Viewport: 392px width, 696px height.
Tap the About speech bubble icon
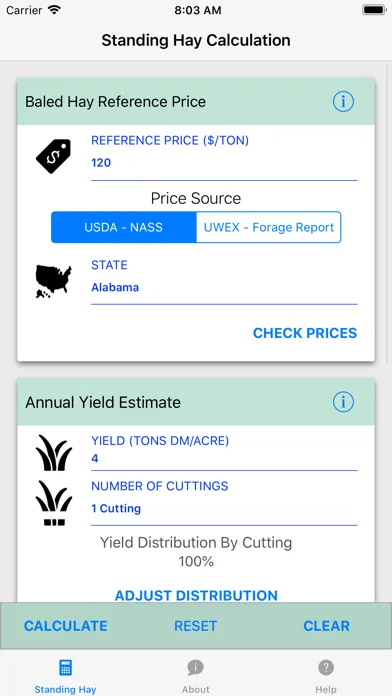[195, 667]
